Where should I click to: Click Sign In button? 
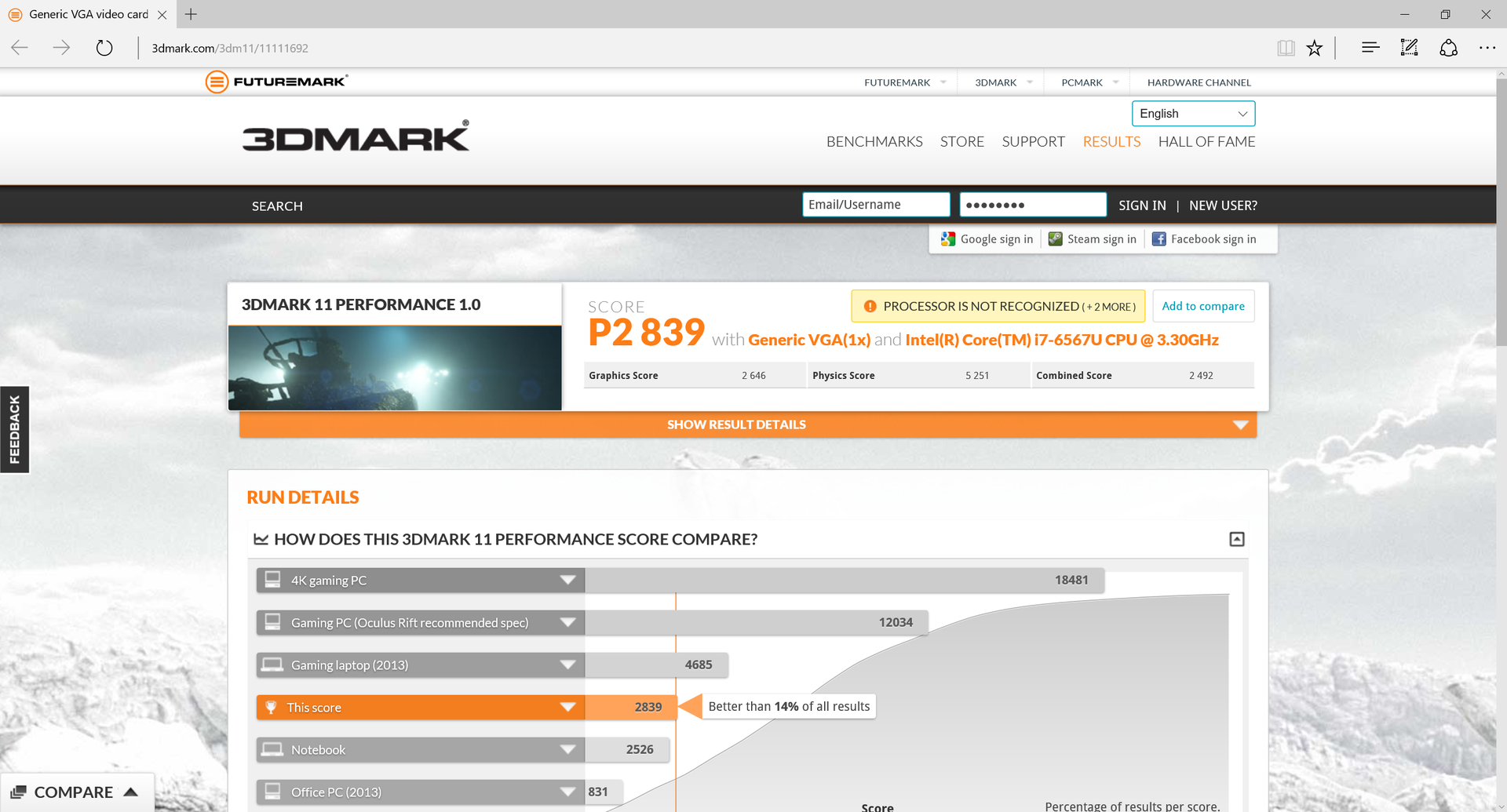(x=1142, y=205)
